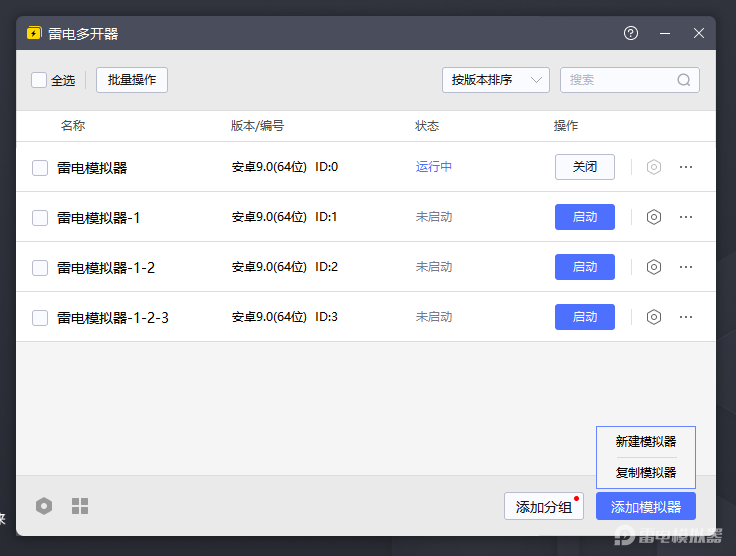Click the name 雷电模拟器-1-2

point(106,268)
